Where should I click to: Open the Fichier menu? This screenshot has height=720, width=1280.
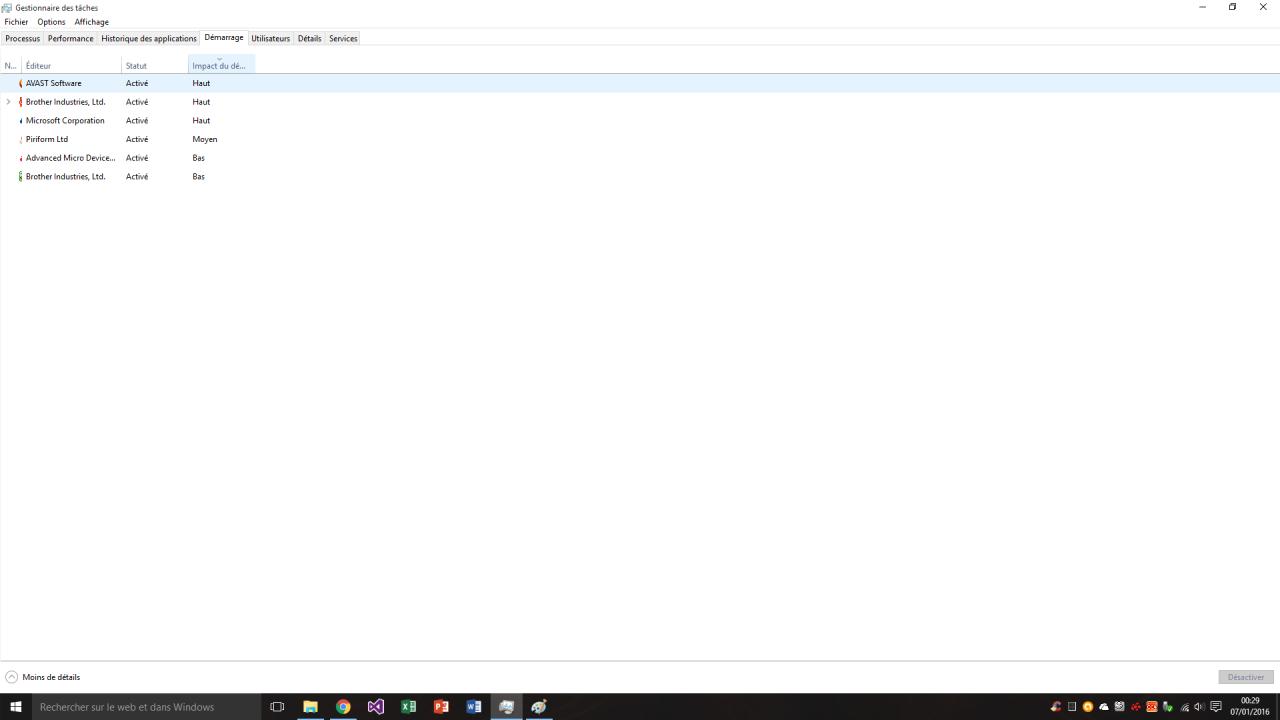(x=16, y=22)
